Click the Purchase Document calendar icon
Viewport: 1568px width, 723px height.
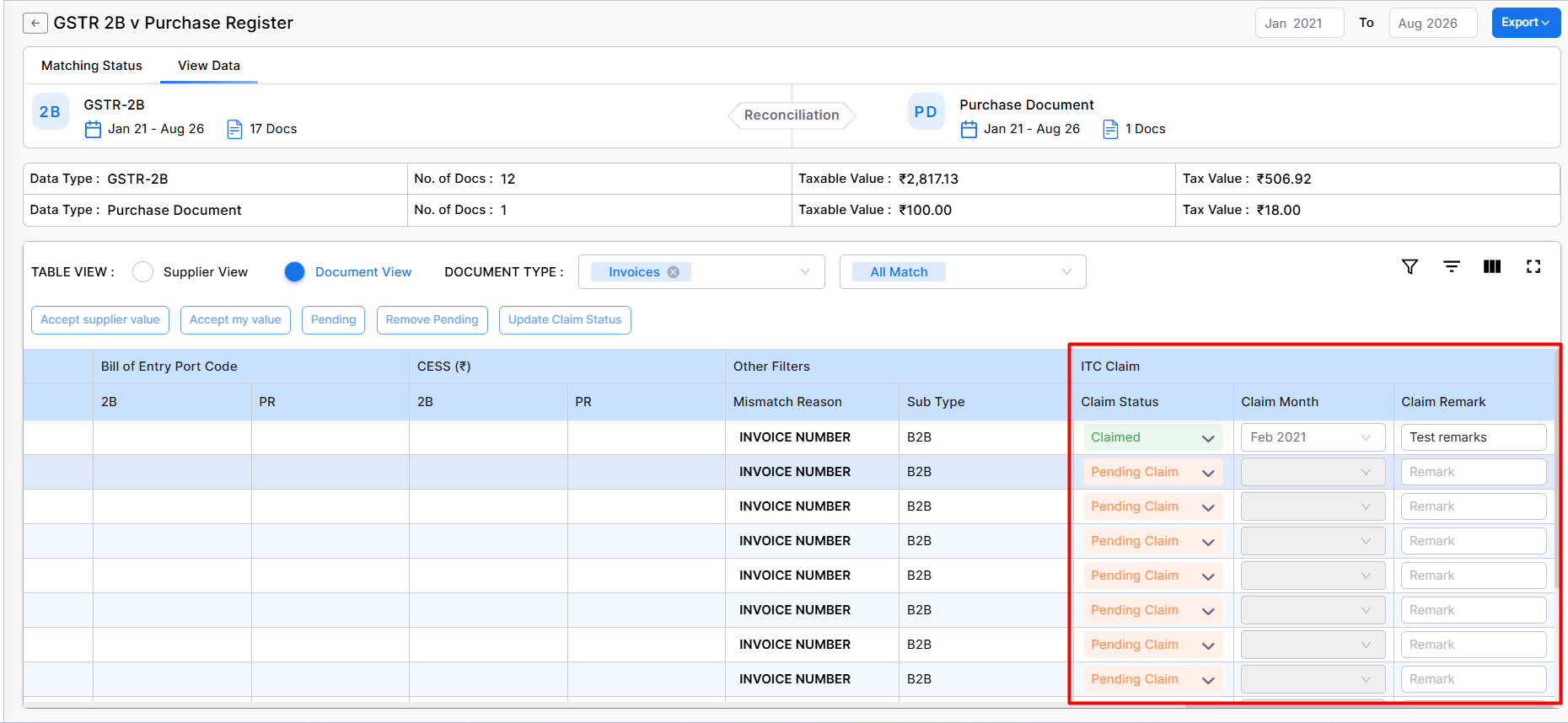(x=969, y=129)
